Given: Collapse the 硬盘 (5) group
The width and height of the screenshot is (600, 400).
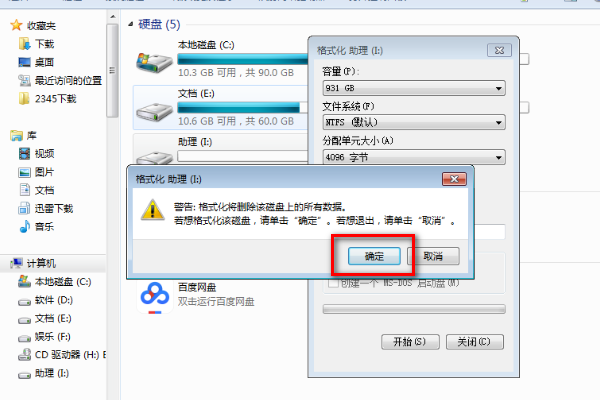Looking at the screenshot, I should 131,24.
